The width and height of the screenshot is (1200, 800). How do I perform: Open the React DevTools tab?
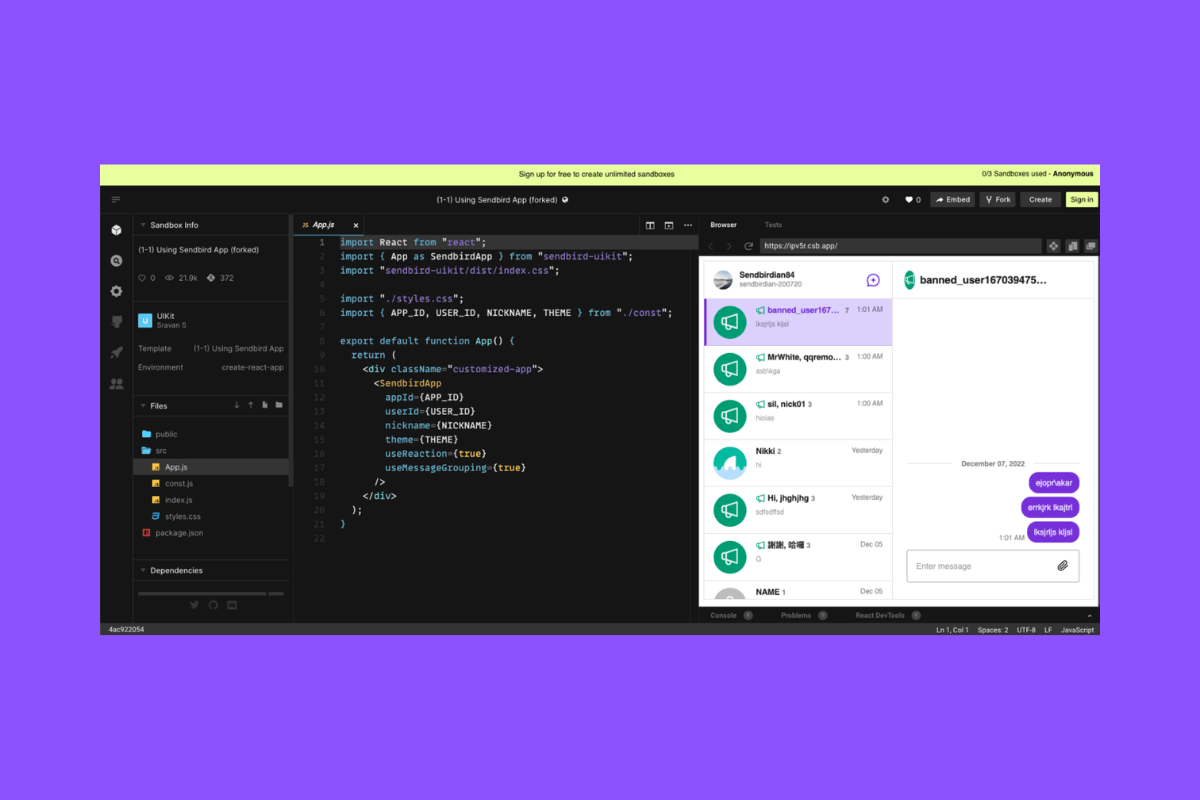[888, 616]
